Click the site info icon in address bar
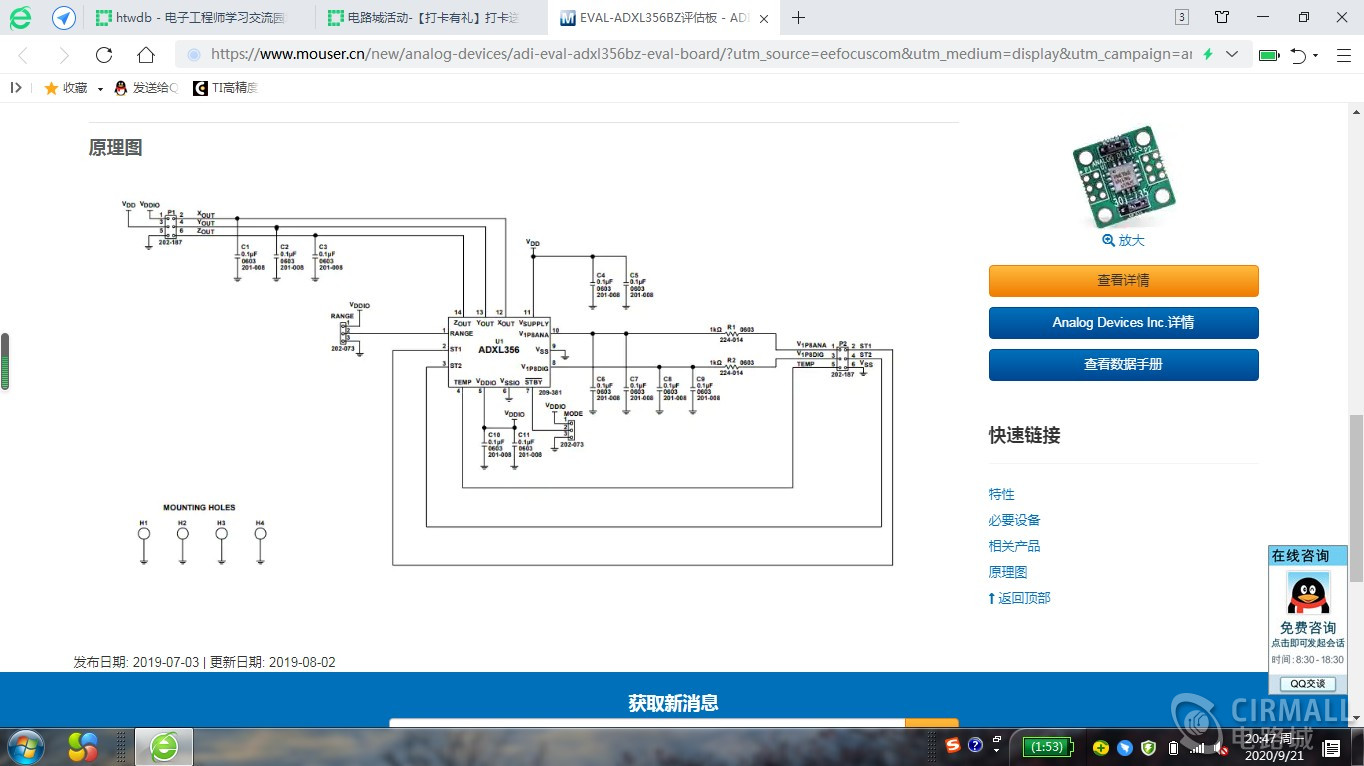 pos(193,55)
